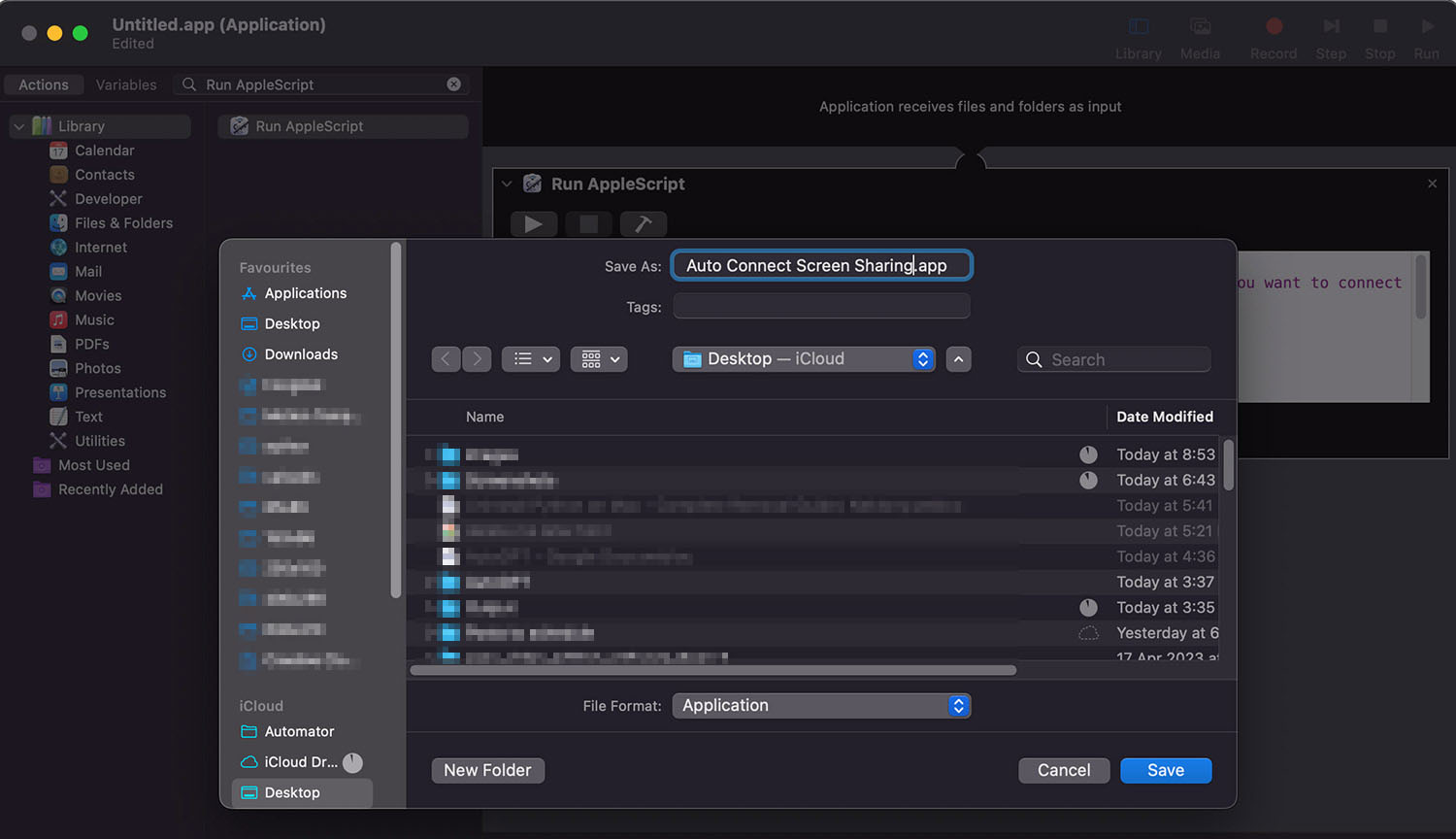Click Stop in Automator toolbar
Image resolution: width=1456 pixels, height=839 pixels.
coord(1379,38)
